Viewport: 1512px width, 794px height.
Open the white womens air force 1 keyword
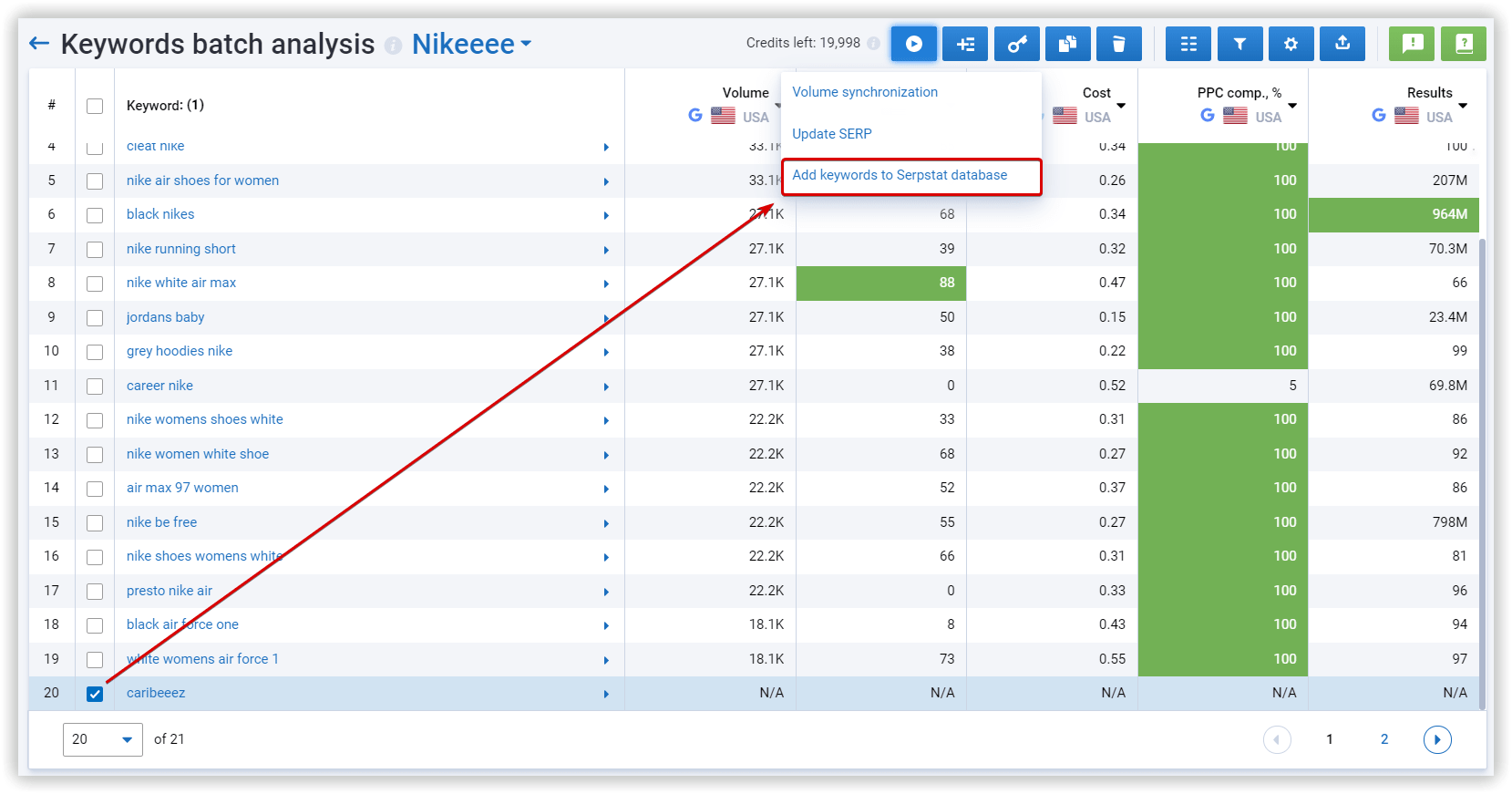pyautogui.click(x=202, y=659)
